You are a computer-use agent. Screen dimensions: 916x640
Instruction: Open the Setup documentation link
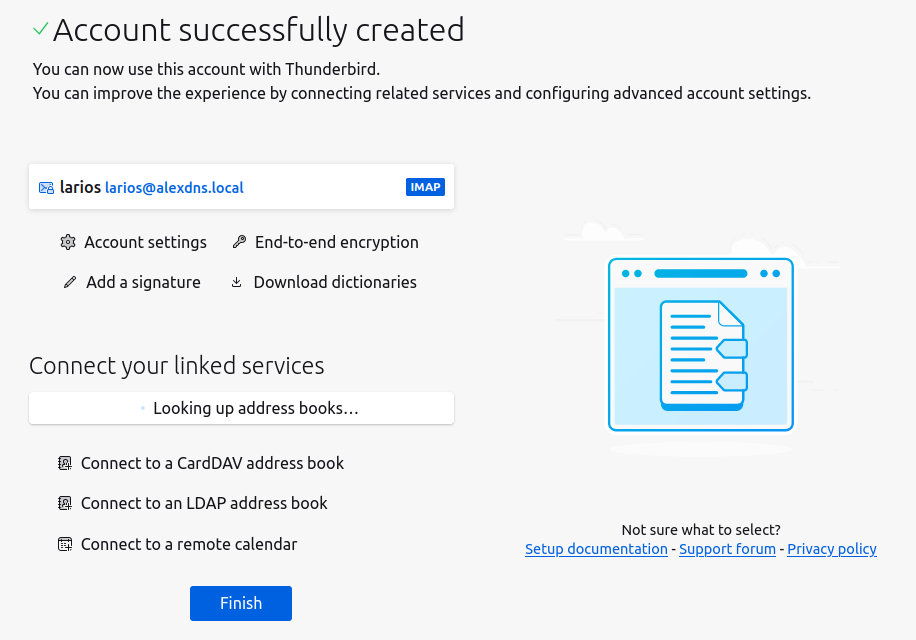point(596,549)
